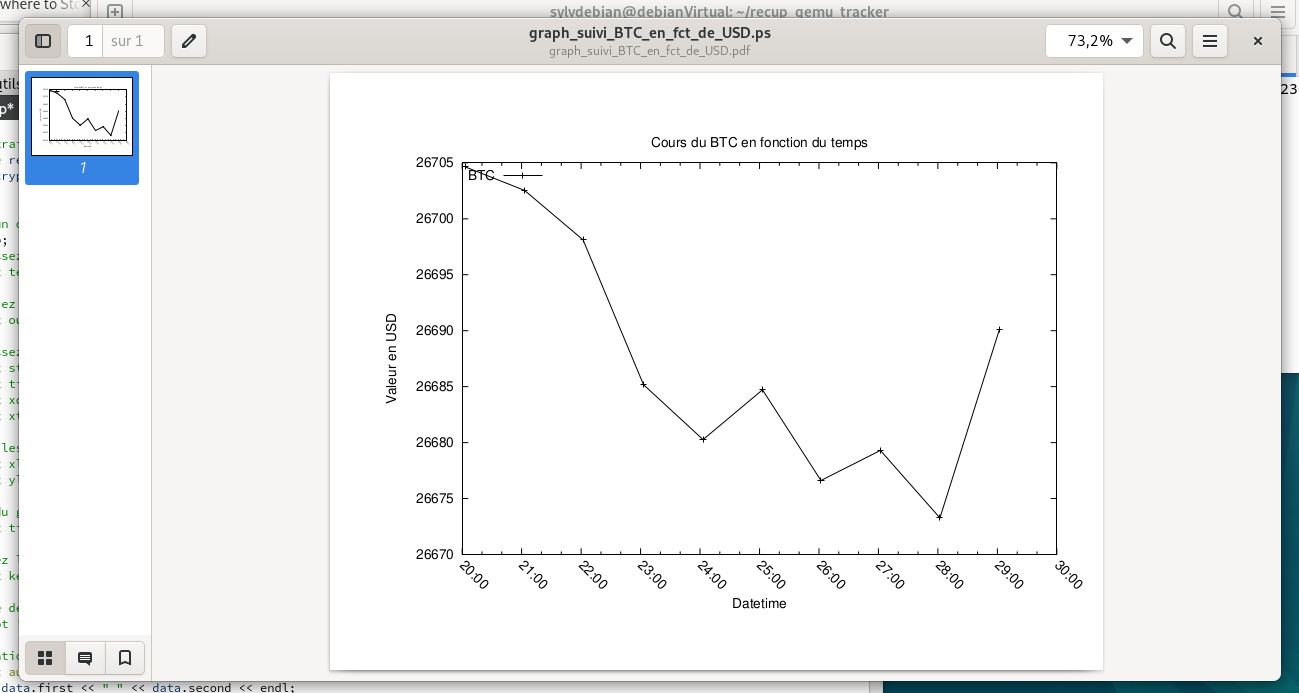Viewport: 1299px width, 693px height.
Task: Open the new tab plus button in background window
Action: pos(115,11)
